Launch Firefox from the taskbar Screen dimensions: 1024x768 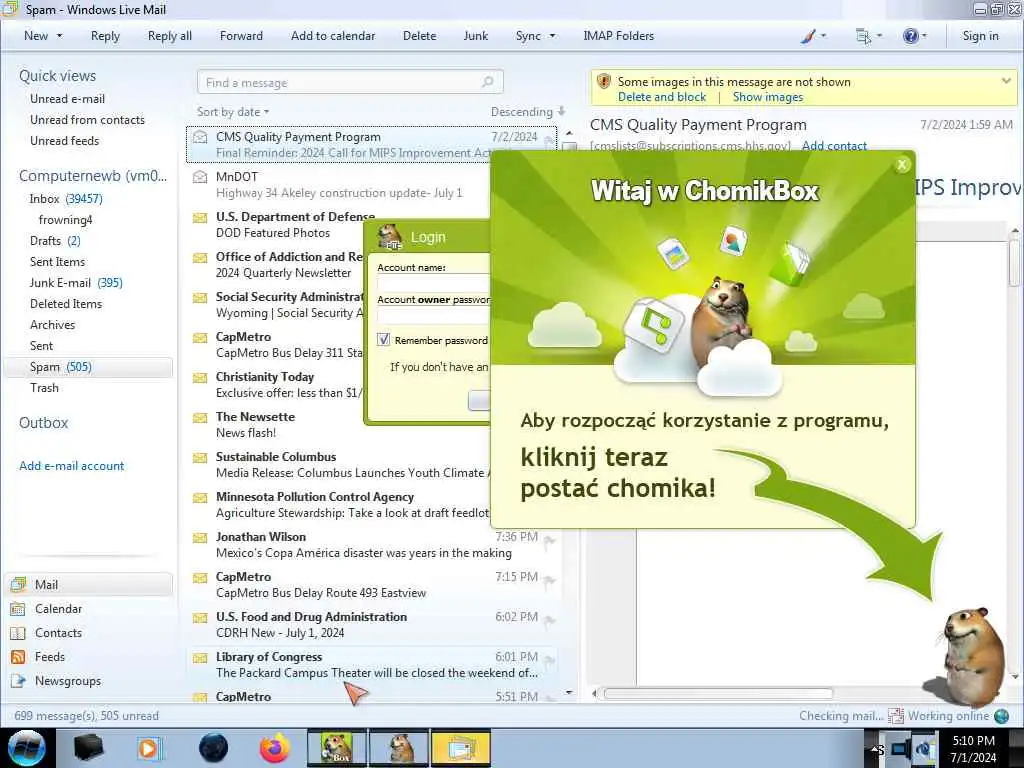coord(274,748)
